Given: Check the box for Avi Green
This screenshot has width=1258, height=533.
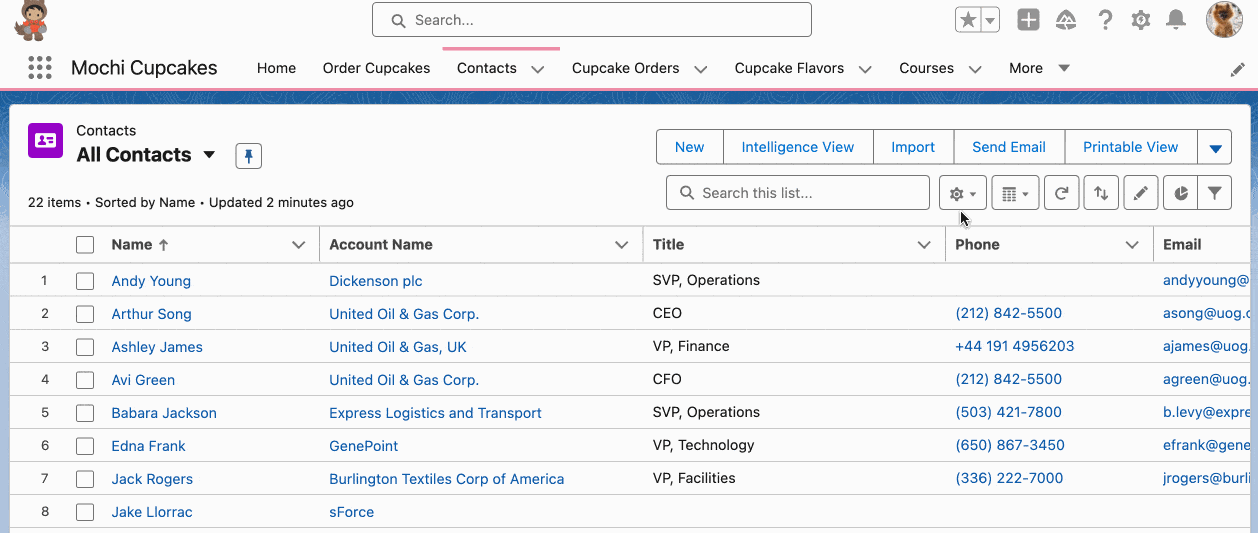Looking at the screenshot, I should (85, 380).
